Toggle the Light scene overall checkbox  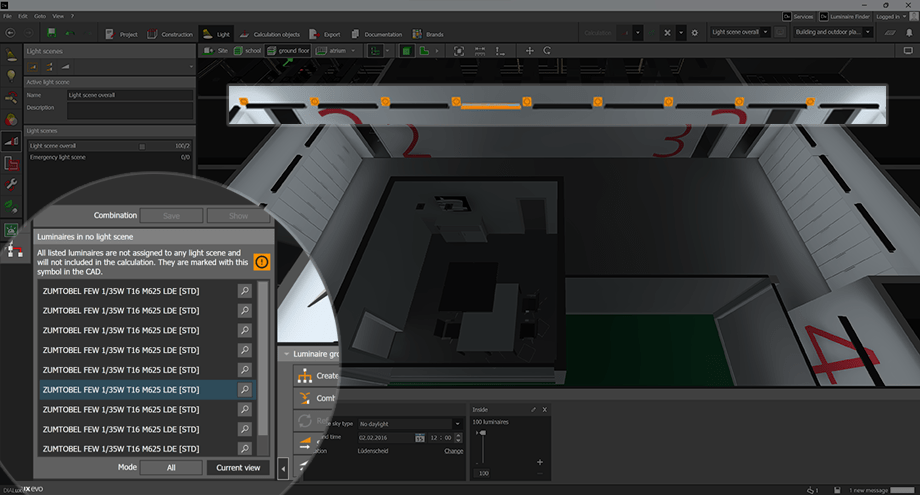[142, 146]
